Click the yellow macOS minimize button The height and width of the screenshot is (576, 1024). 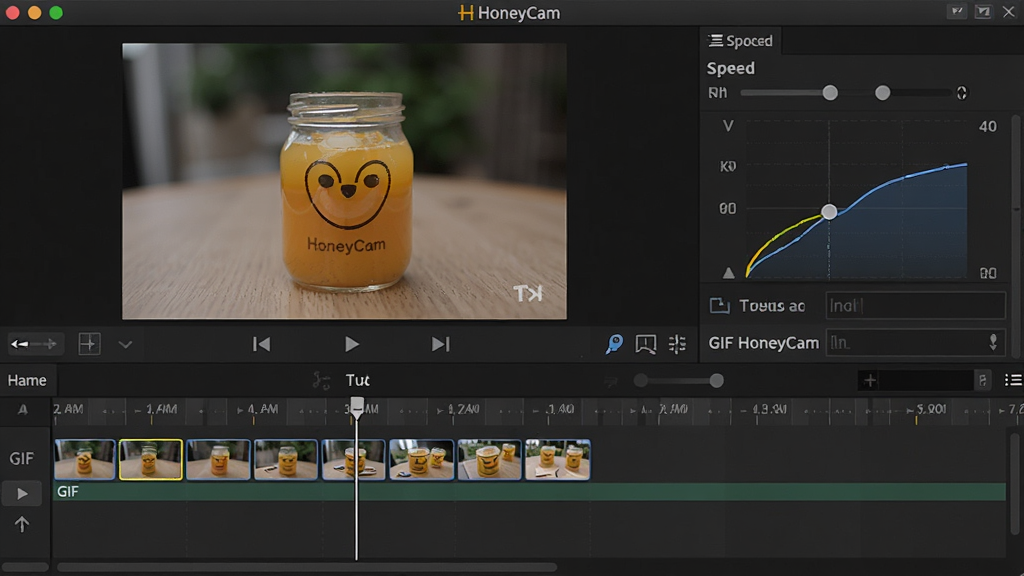click(x=35, y=12)
